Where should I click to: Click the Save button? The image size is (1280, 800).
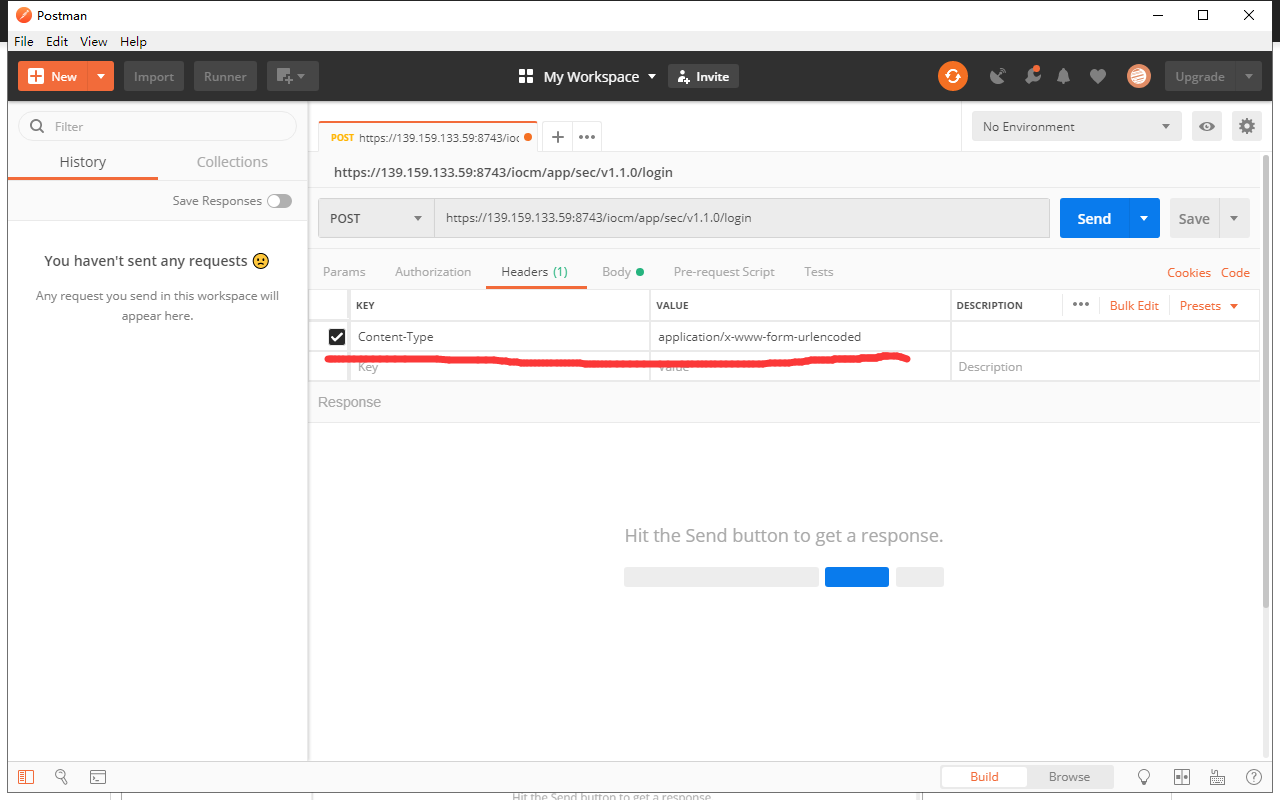(1194, 218)
